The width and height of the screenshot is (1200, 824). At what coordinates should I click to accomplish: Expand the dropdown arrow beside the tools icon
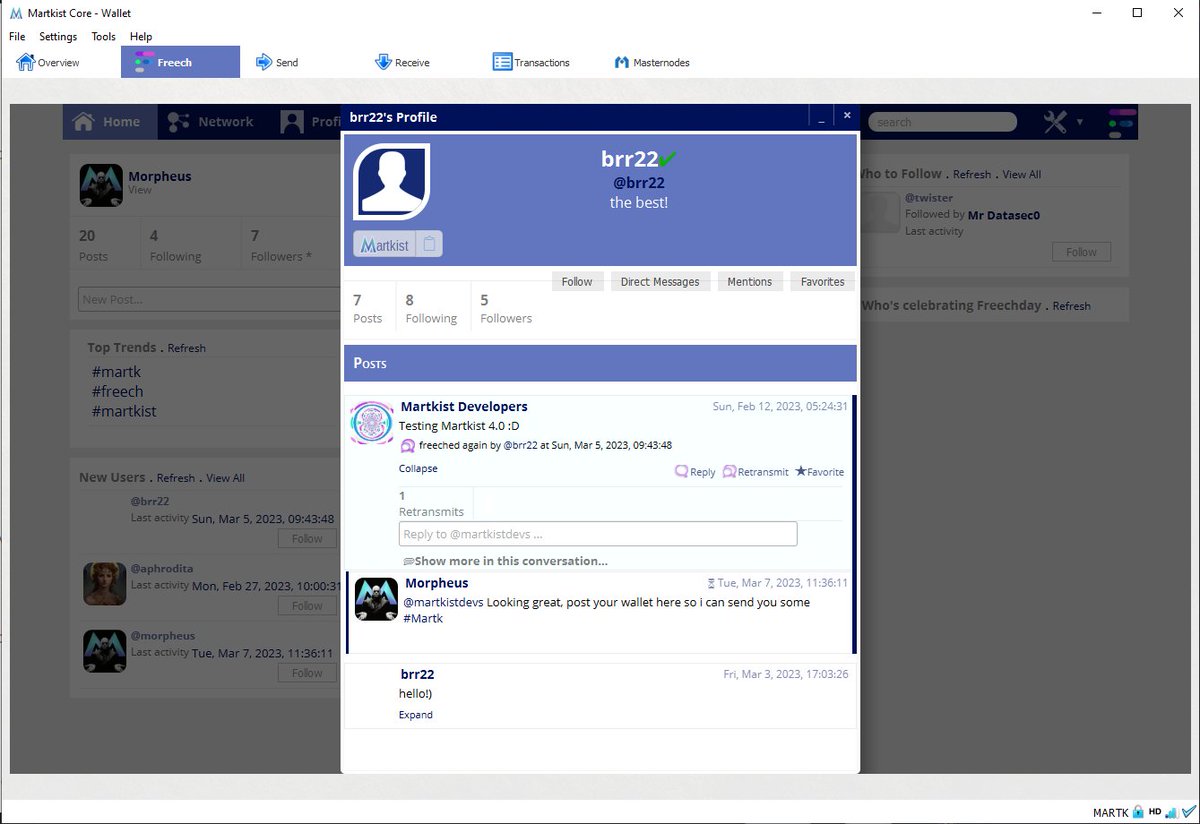click(x=1079, y=122)
